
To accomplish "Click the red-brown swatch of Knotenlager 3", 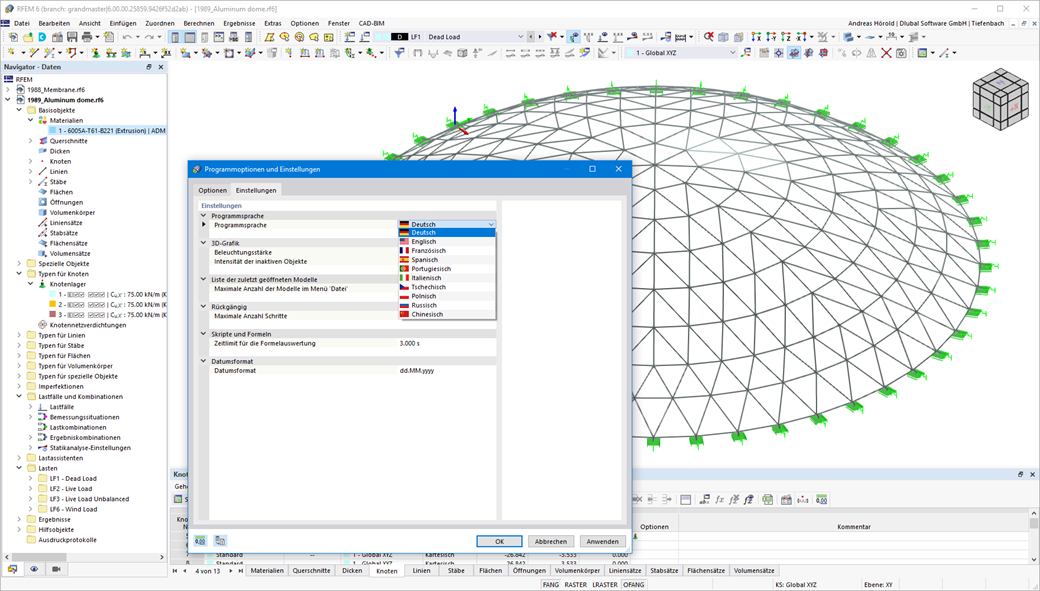I will pos(53,314).
